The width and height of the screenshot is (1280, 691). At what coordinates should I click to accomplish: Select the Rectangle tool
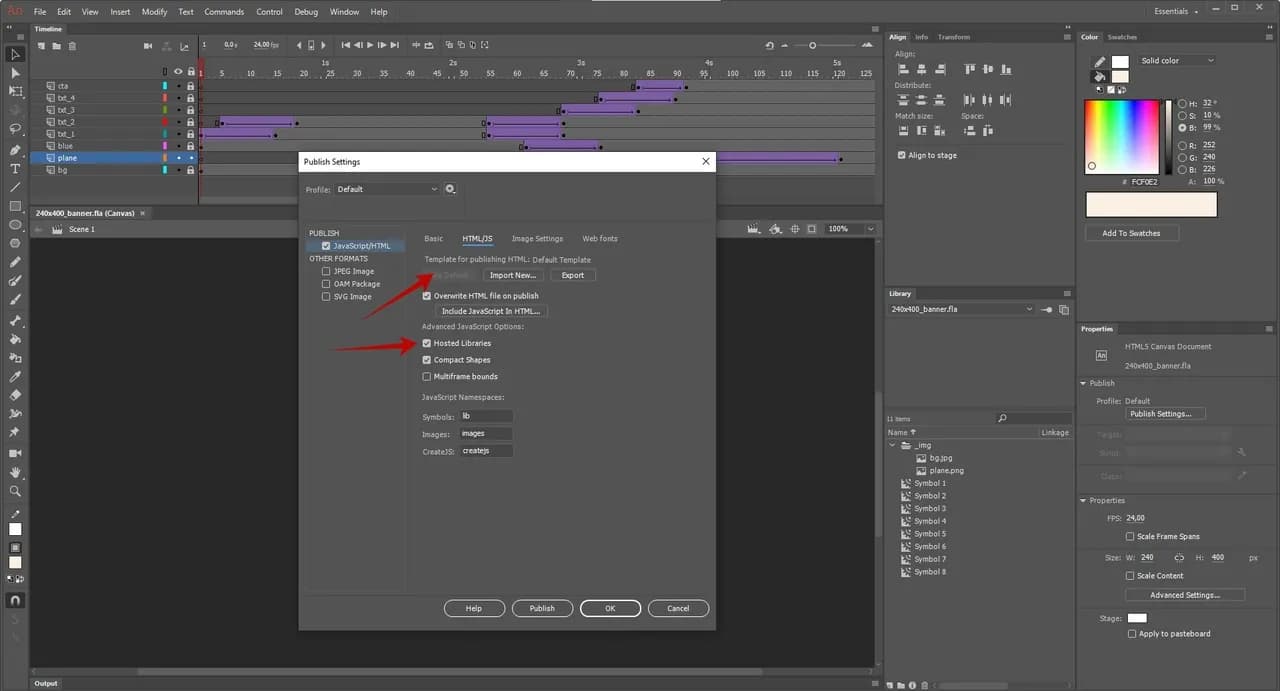[x=15, y=206]
